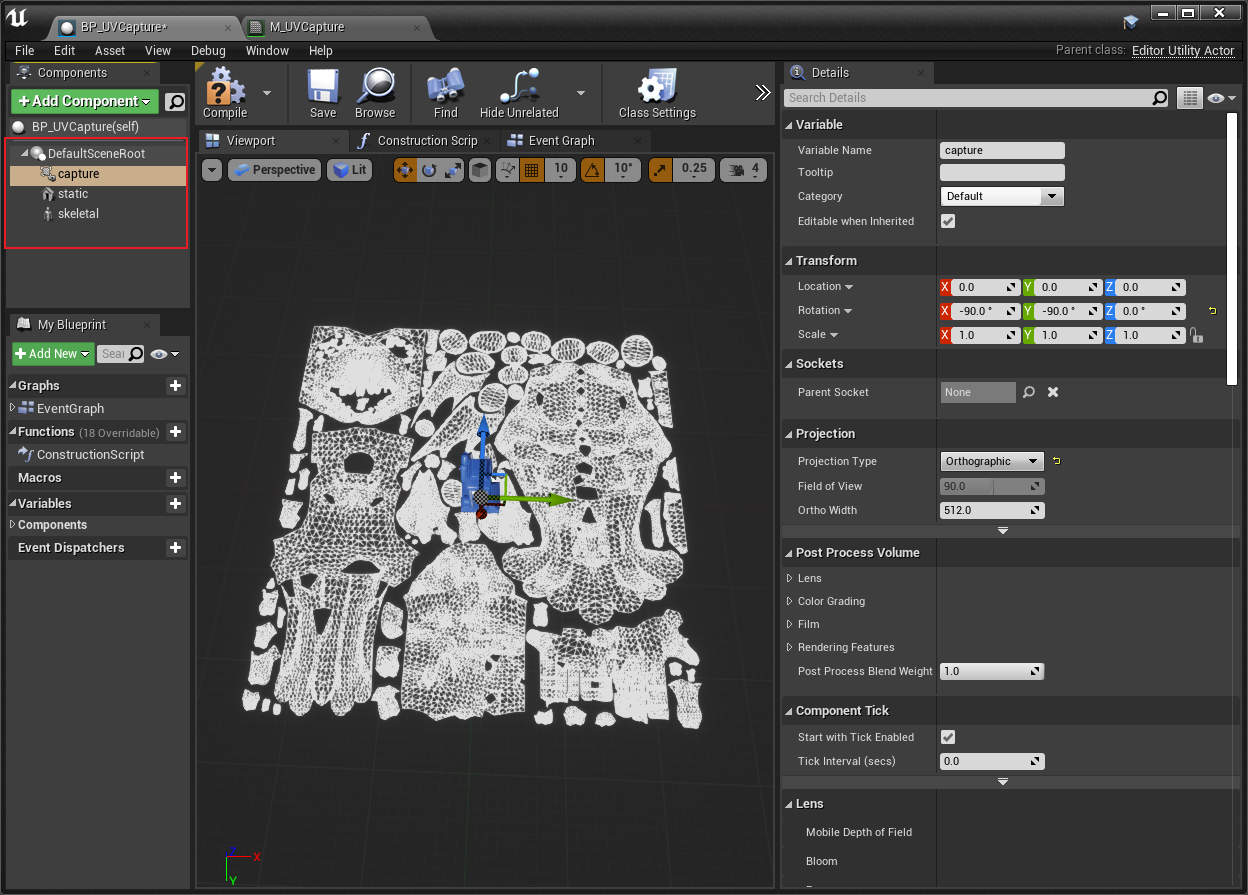Click magnifier icon beside Parent Socket

(x=1029, y=392)
